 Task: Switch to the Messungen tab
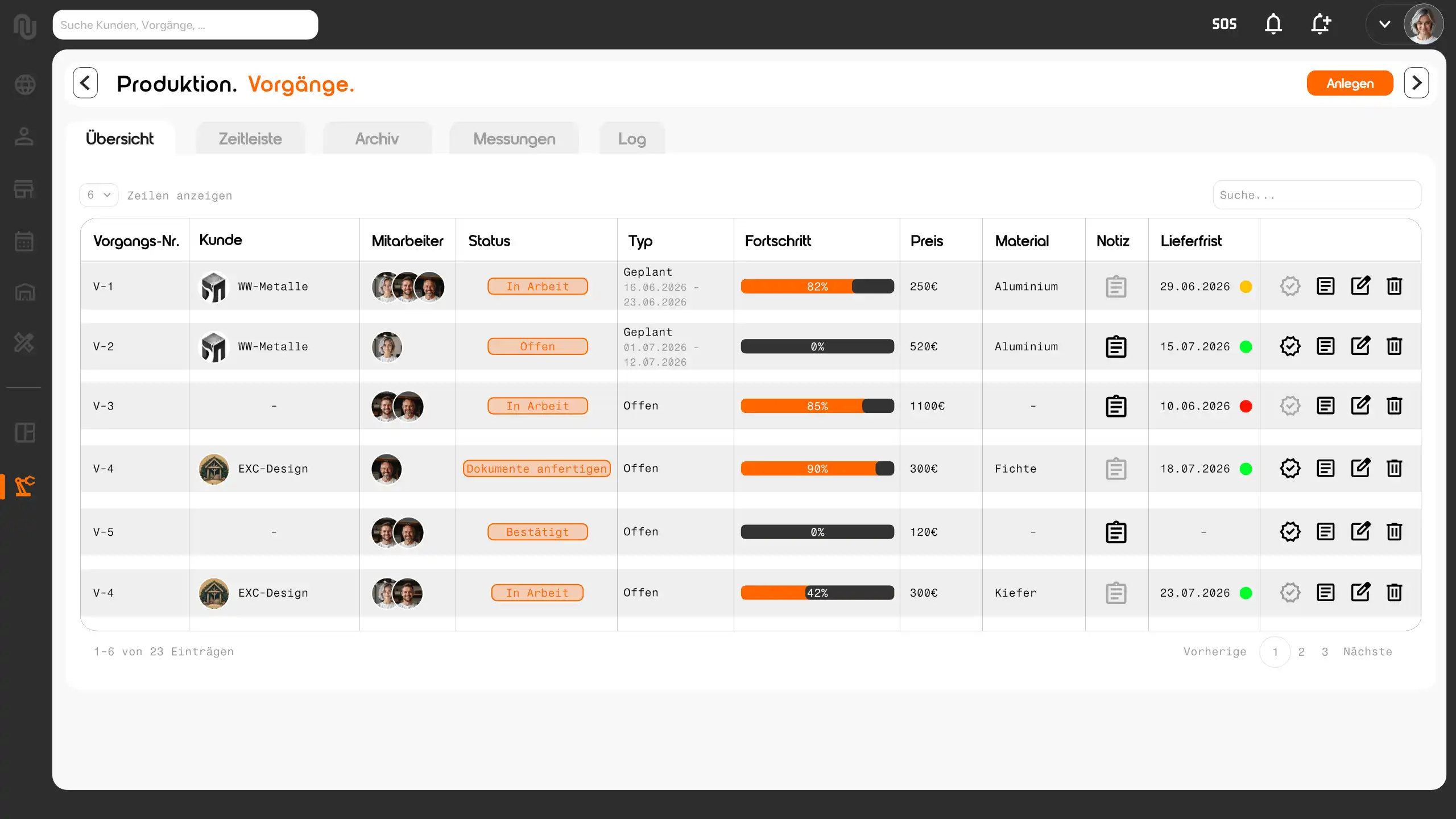pos(514,139)
